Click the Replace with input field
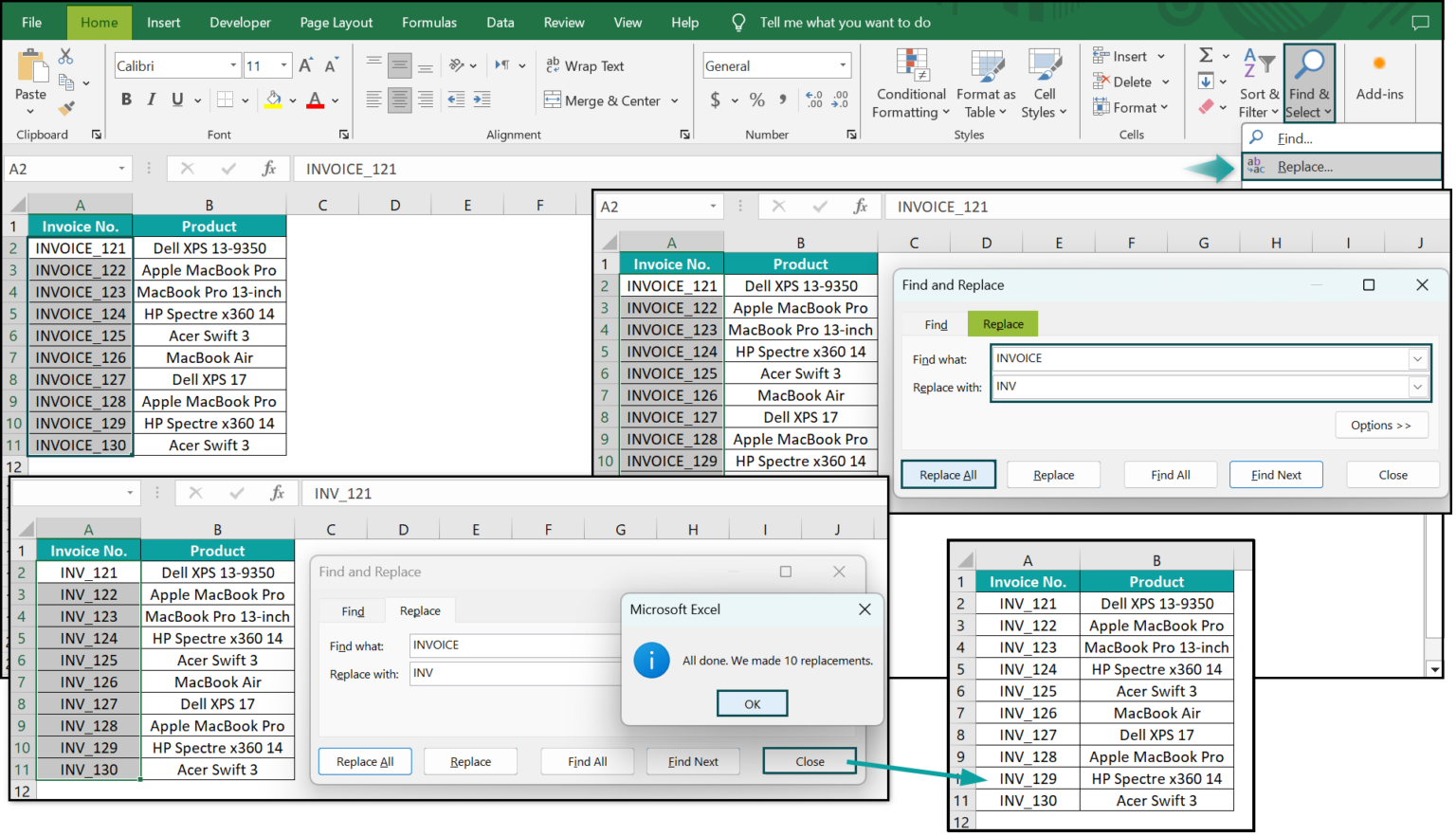This screenshot has height=836, width=1456. pyautogui.click(x=1199, y=387)
